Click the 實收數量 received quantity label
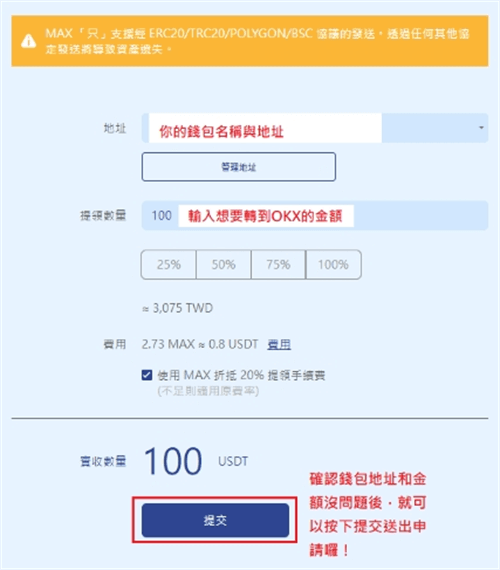This screenshot has height=570, width=500. 103,461
